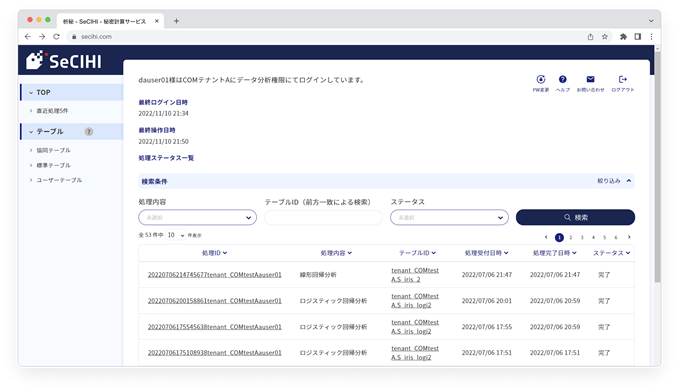The image size is (678, 390).
Task: Toggle the browser side panel icon
Action: coord(637,37)
